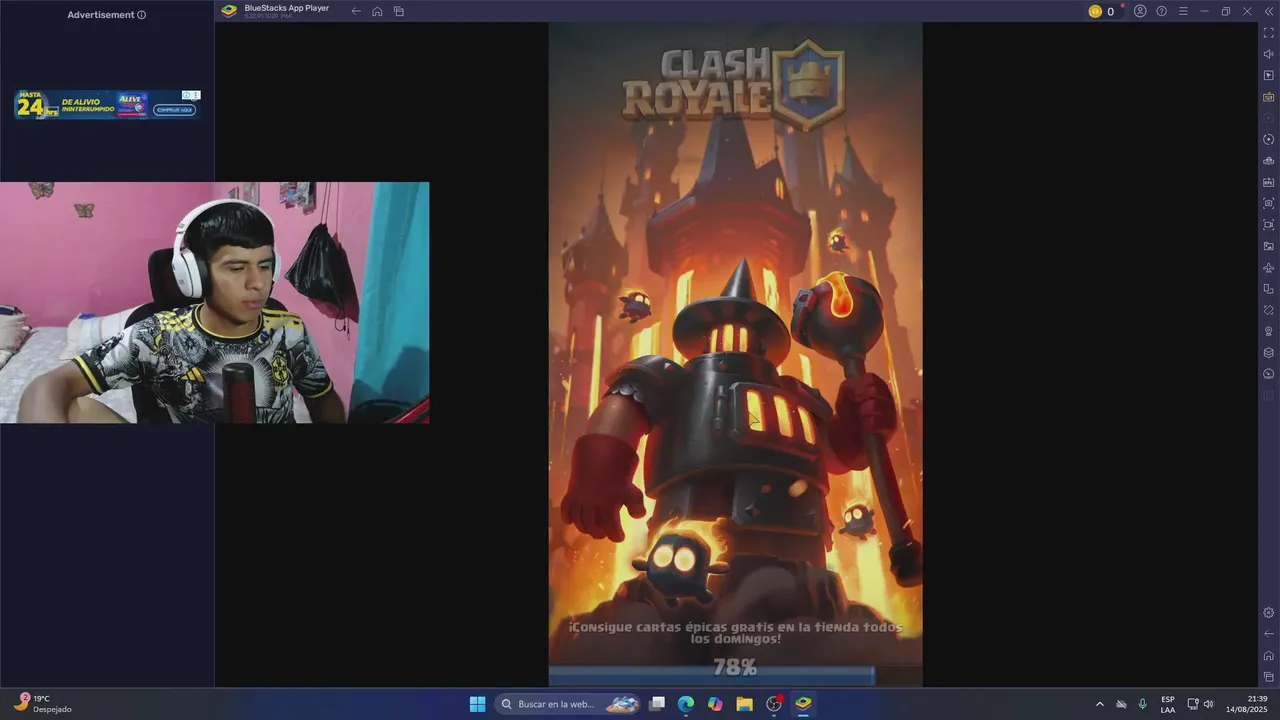Open BlueStacks settings gear in sidebar
1280x720 pixels.
point(1268,613)
